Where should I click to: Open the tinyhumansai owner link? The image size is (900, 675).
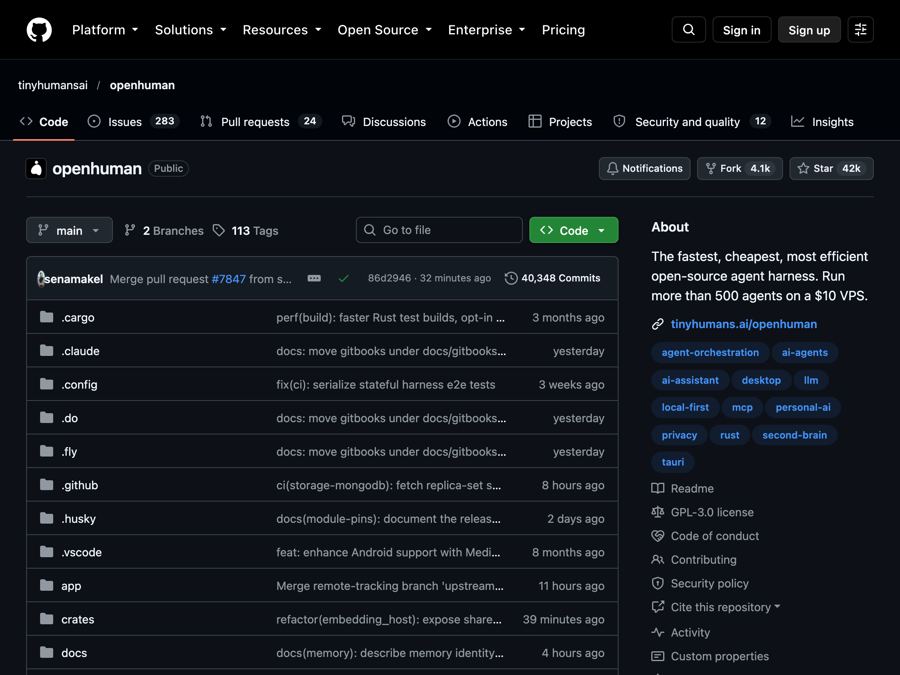(53, 85)
